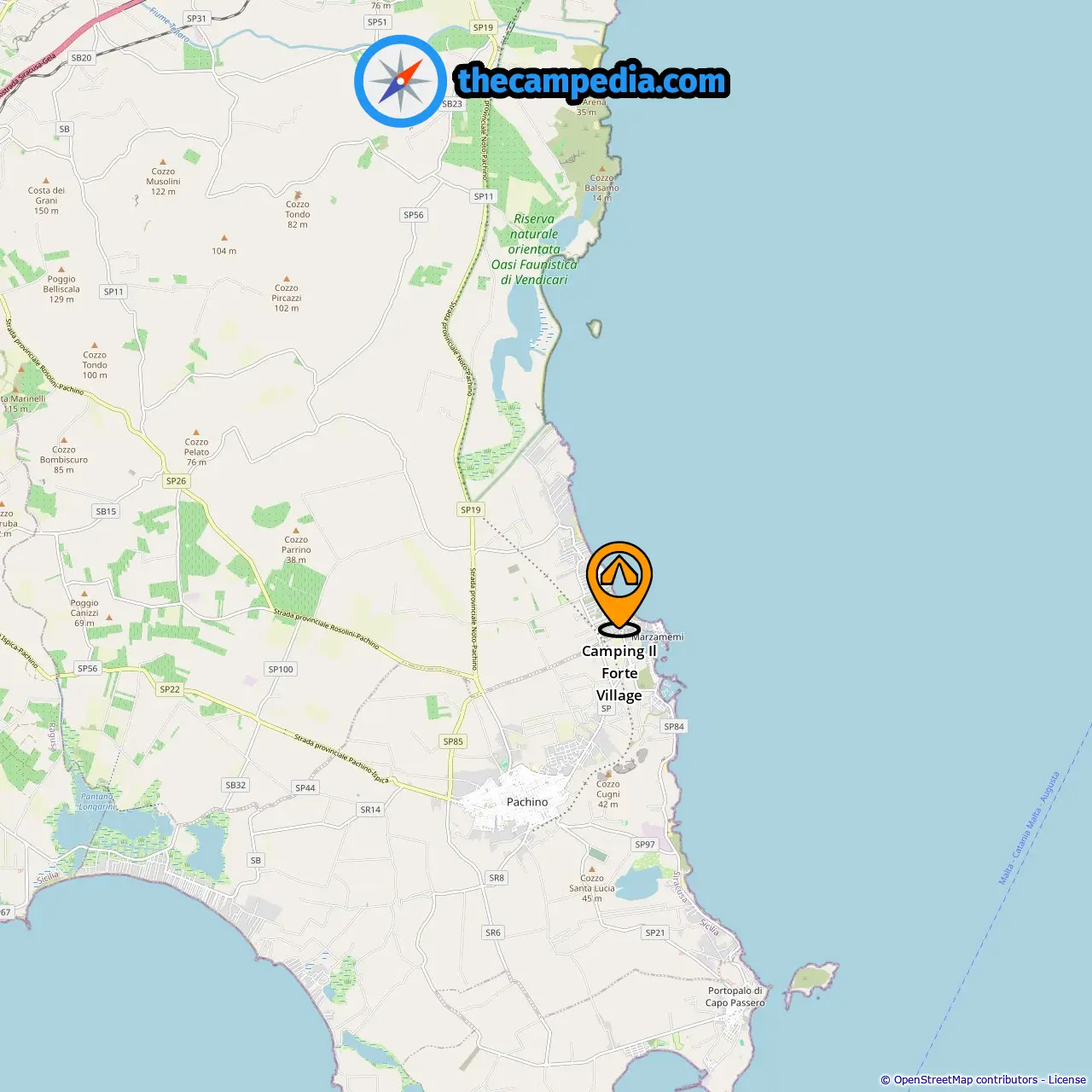The width and height of the screenshot is (1092, 1092).
Task: Click the Marzamemi place label
Action: (658, 636)
